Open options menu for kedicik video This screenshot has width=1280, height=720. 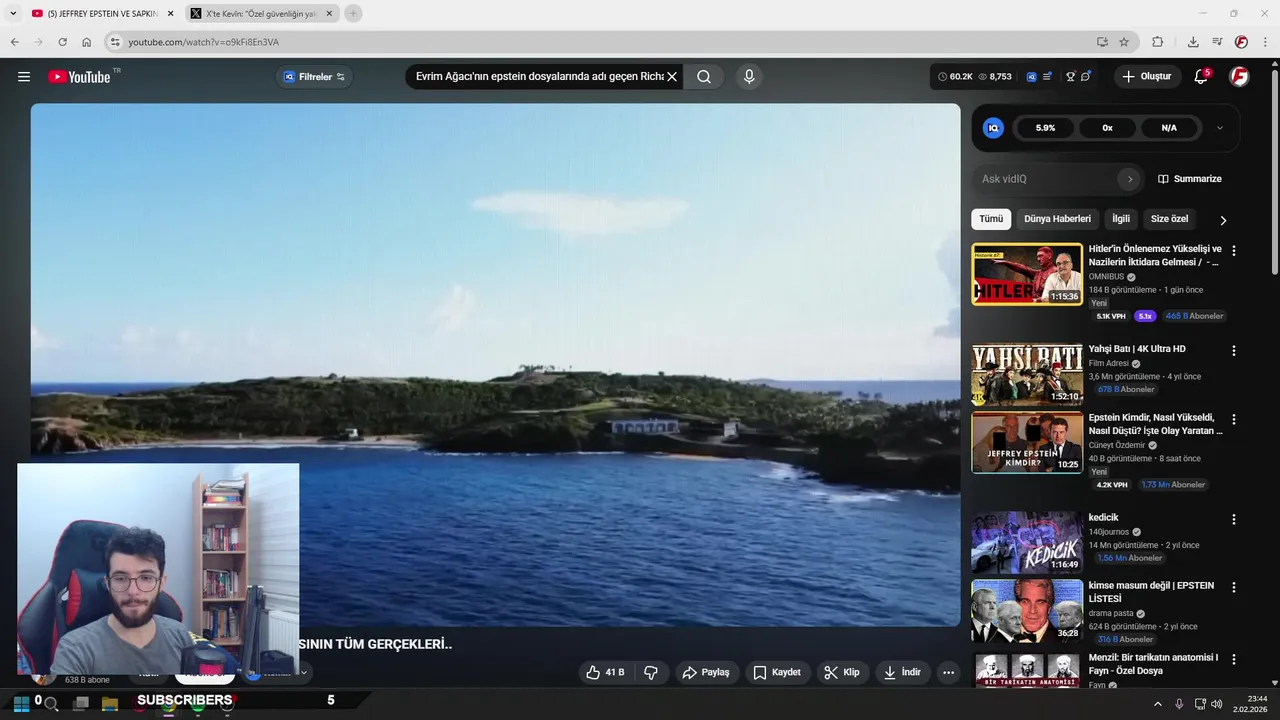(1233, 519)
